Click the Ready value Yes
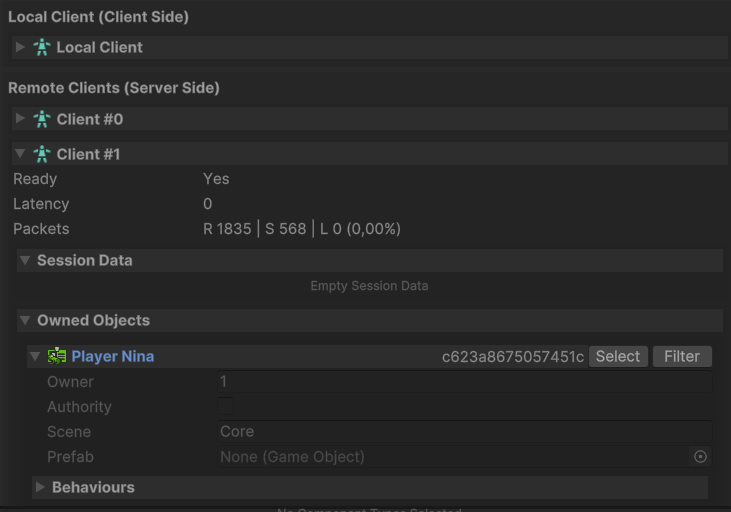731x512 pixels. pyautogui.click(x=216, y=179)
